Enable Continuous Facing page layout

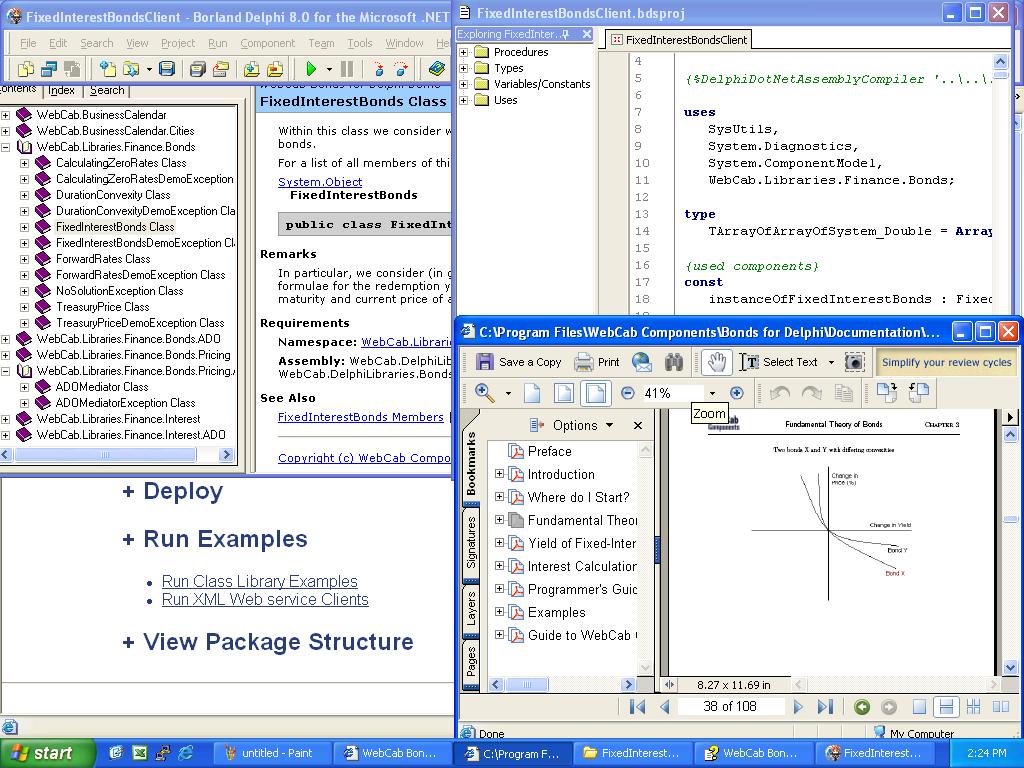pyautogui.click(x=973, y=706)
